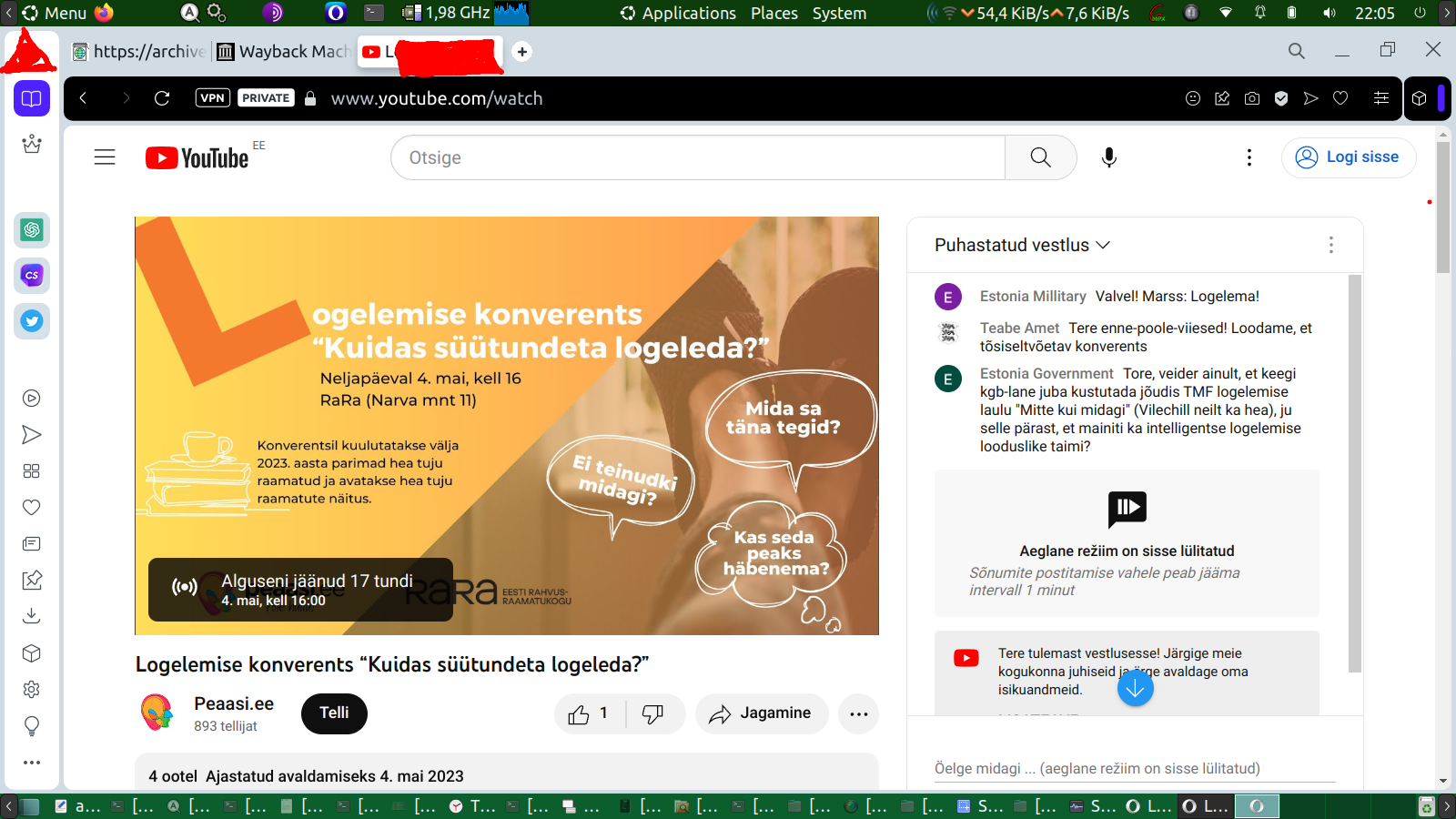Image resolution: width=1456 pixels, height=819 pixels.
Task: Share video with the Jagamine button
Action: [x=762, y=713]
